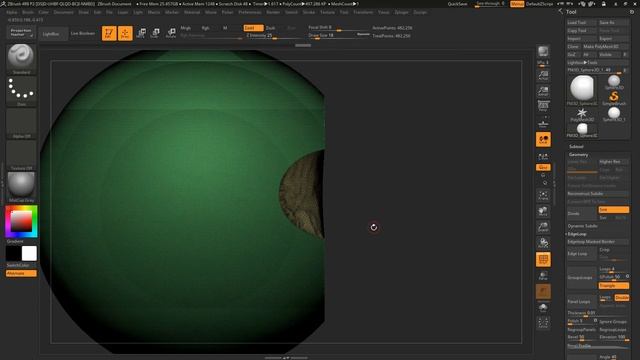Toggle the orange Double option
640x360 pixels.
[x=622, y=298]
